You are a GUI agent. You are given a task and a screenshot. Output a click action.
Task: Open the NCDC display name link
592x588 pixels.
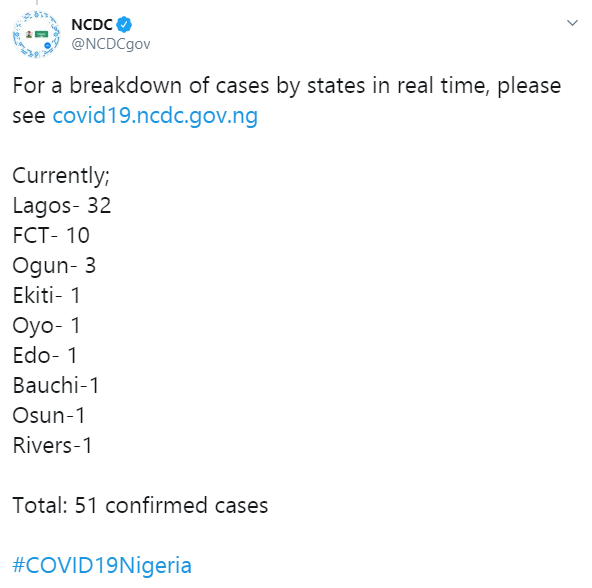[92, 25]
